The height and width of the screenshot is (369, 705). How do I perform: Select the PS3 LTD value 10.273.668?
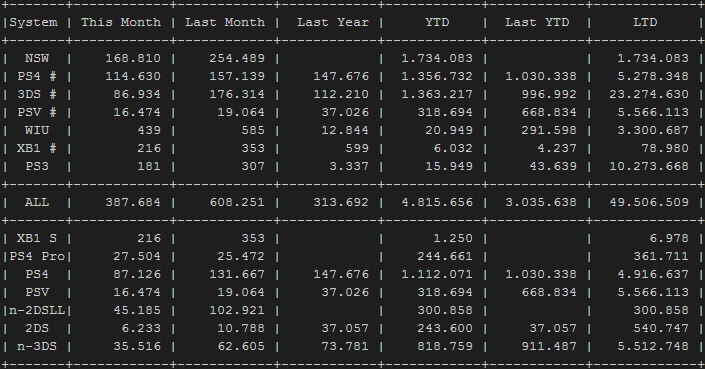point(649,166)
